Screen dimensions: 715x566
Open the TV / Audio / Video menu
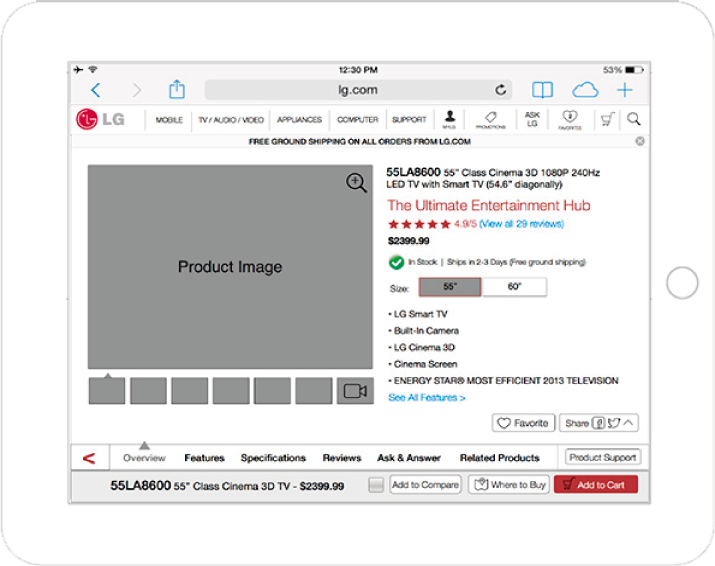[x=231, y=120]
